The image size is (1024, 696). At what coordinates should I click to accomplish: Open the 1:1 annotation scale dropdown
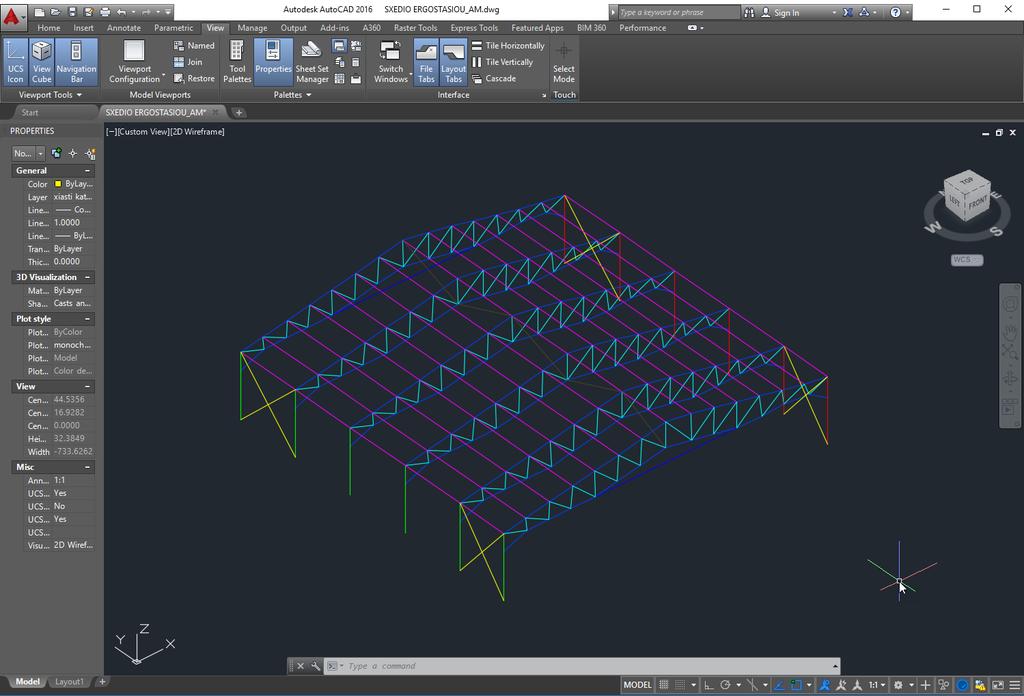[x=876, y=685]
